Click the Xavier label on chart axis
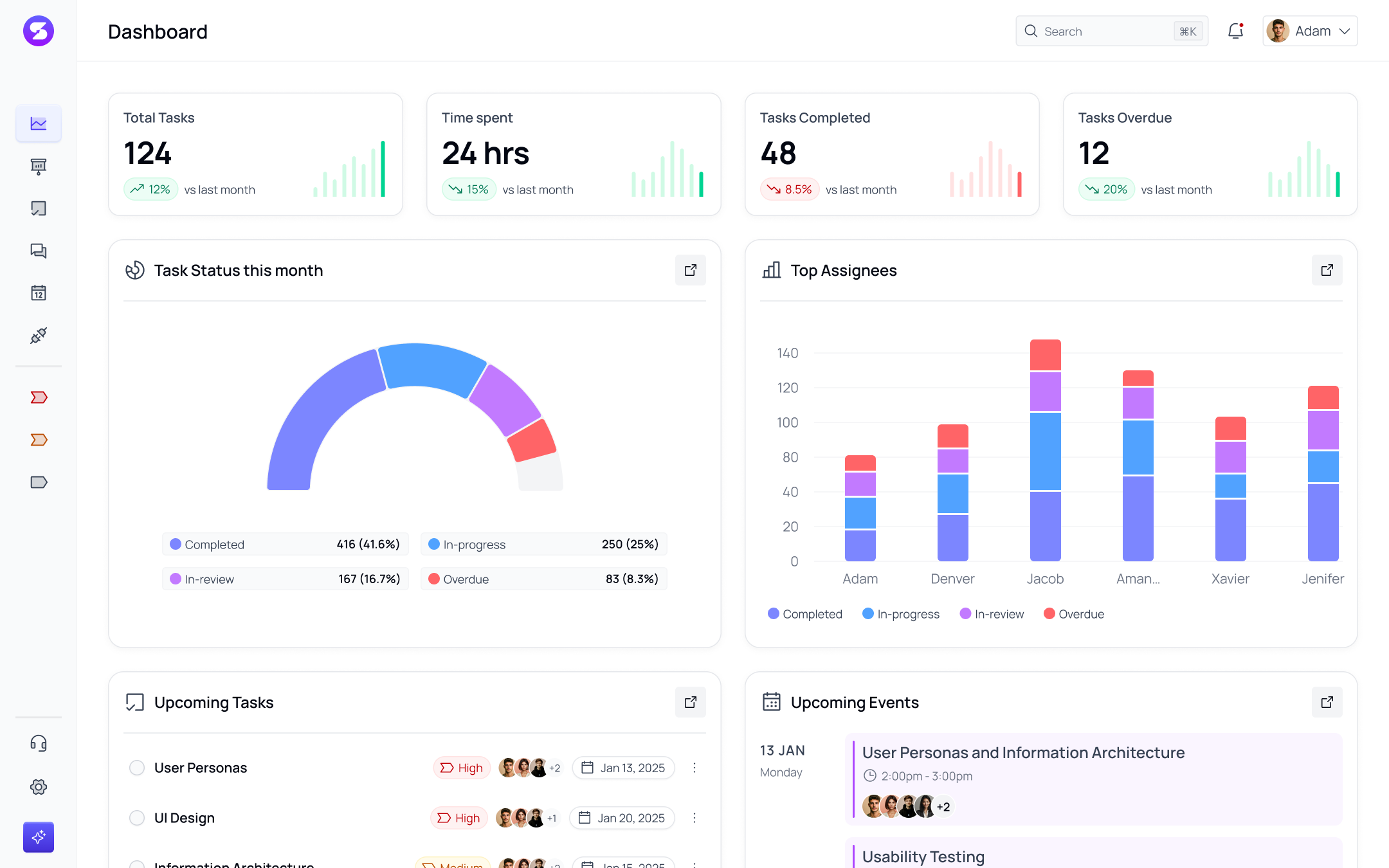This screenshot has height=868, width=1389. point(1230,579)
